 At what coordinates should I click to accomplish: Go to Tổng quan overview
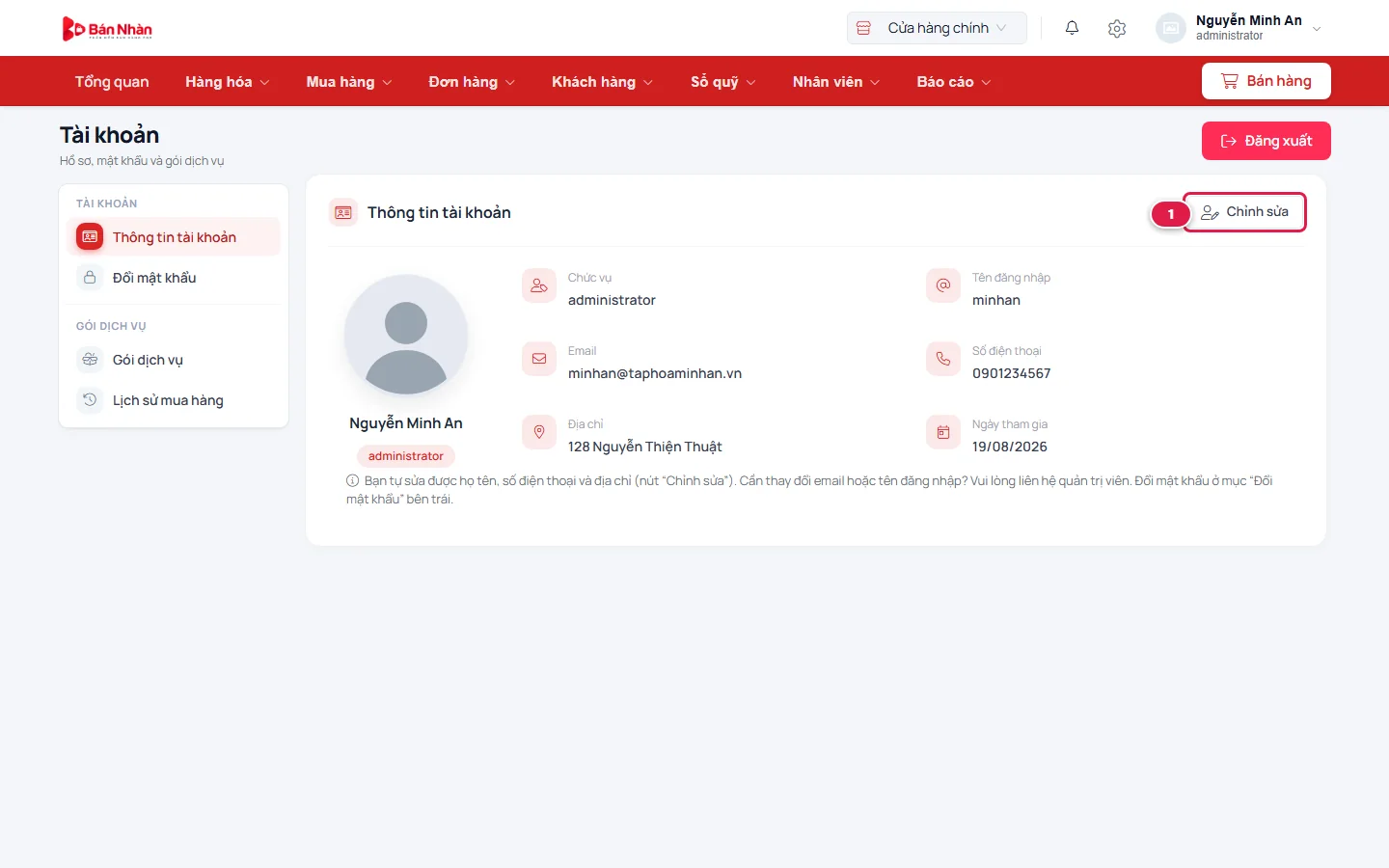click(x=112, y=82)
